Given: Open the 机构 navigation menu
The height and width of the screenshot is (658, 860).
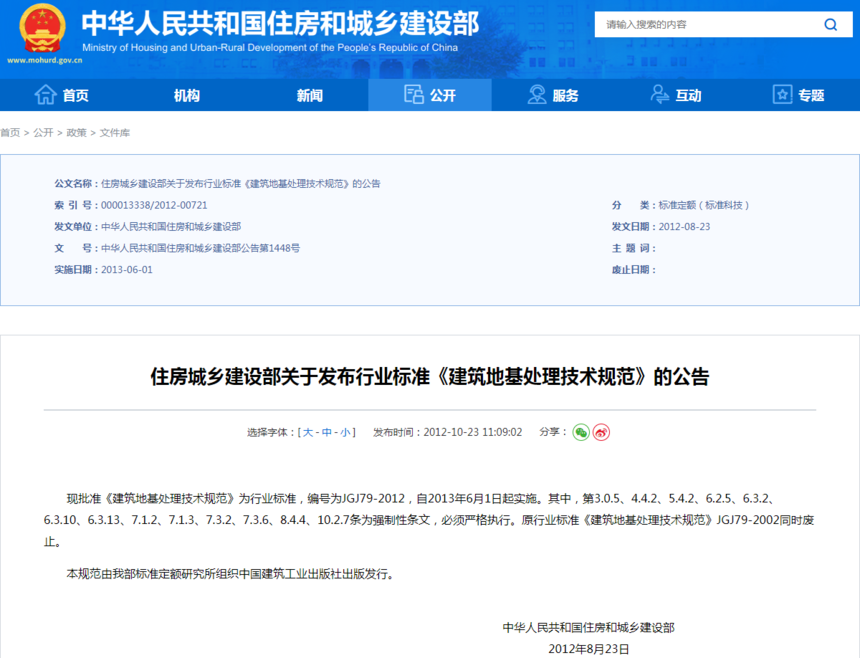Looking at the screenshot, I should pos(186,95).
